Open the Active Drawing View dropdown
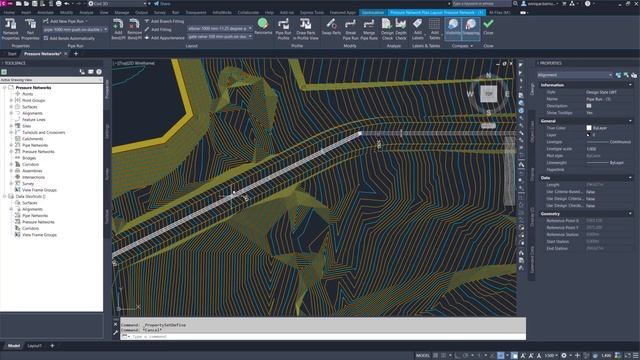The height and width of the screenshot is (360, 640). point(51,80)
